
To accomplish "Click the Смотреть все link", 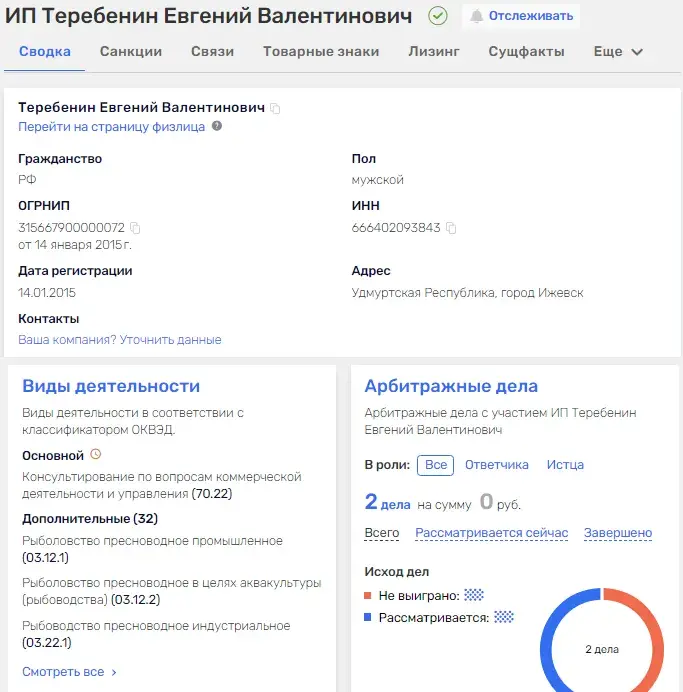I will click(x=63, y=672).
